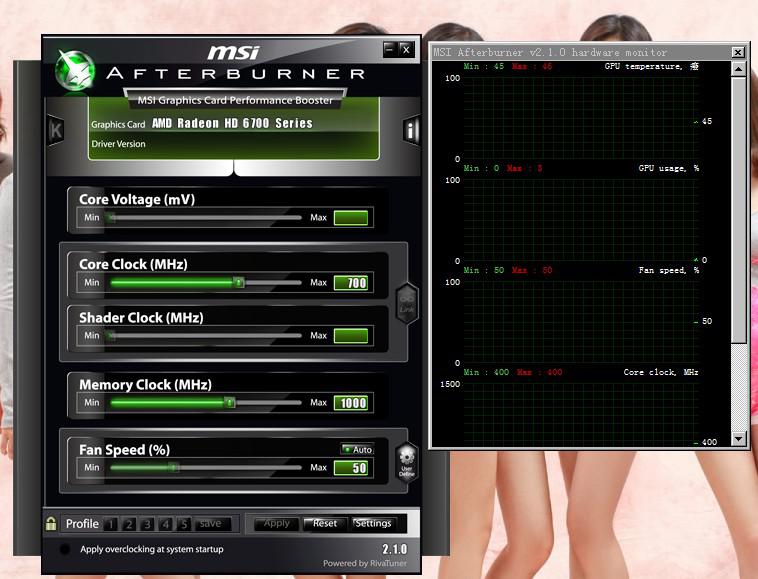Click the profile save button
The image size is (758, 579).
tap(211, 524)
